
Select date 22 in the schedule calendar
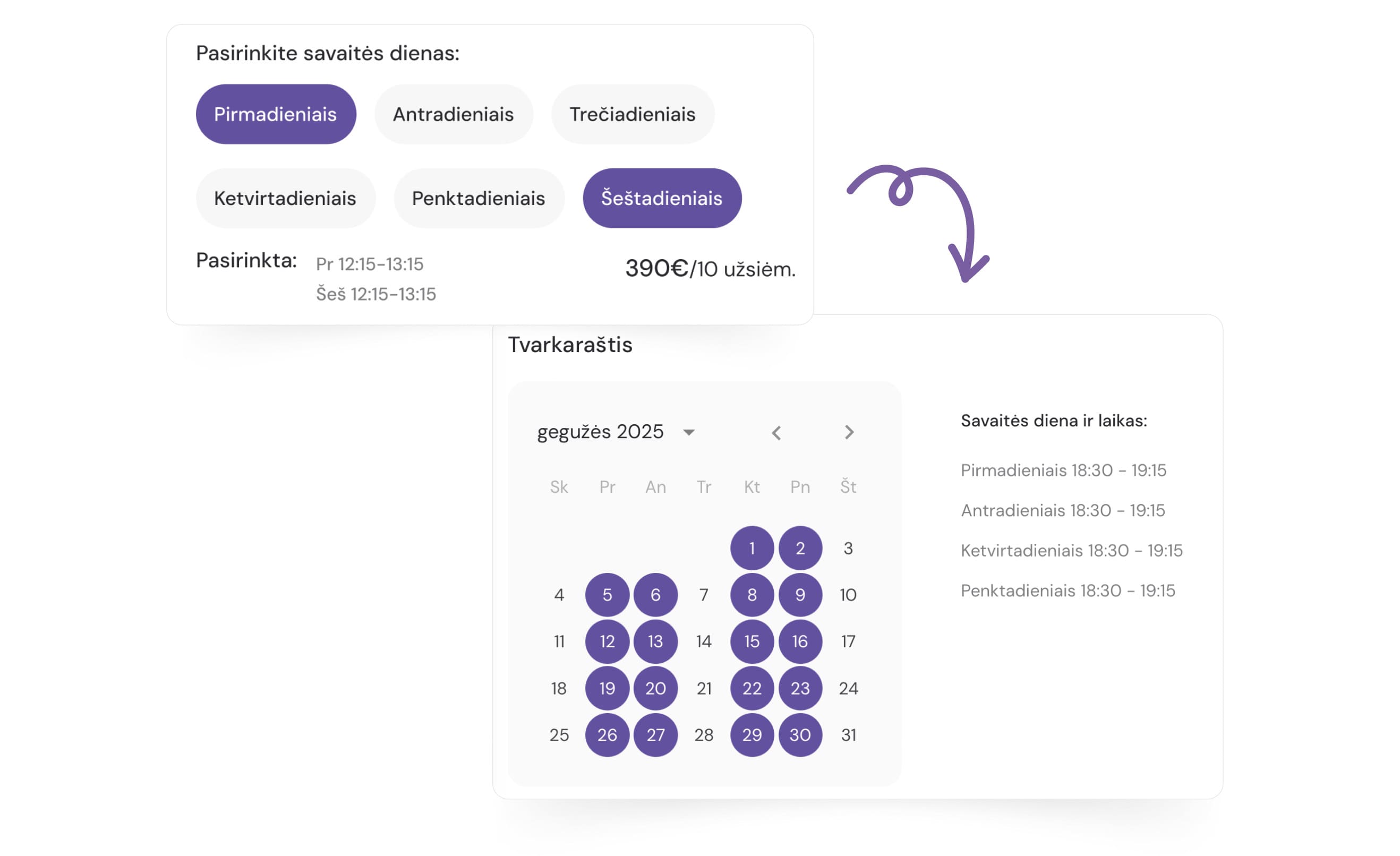coord(752,688)
